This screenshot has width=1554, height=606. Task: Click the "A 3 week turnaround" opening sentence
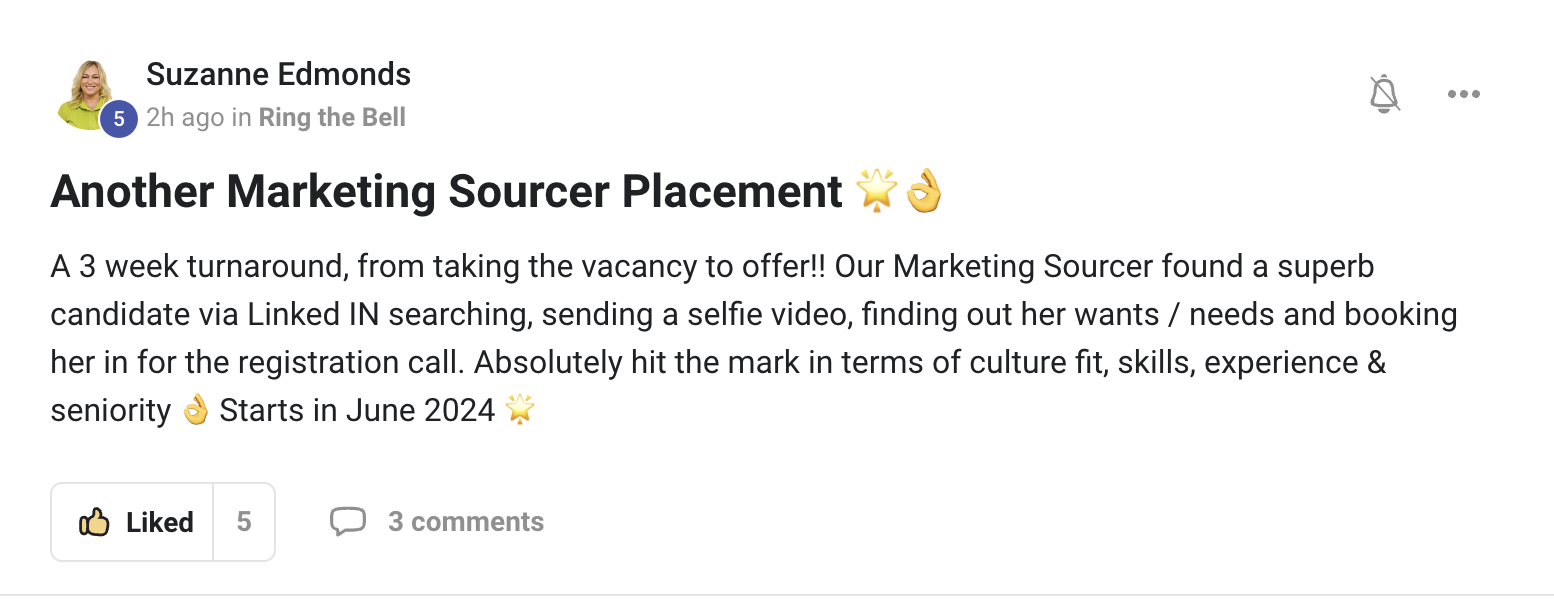(198, 268)
